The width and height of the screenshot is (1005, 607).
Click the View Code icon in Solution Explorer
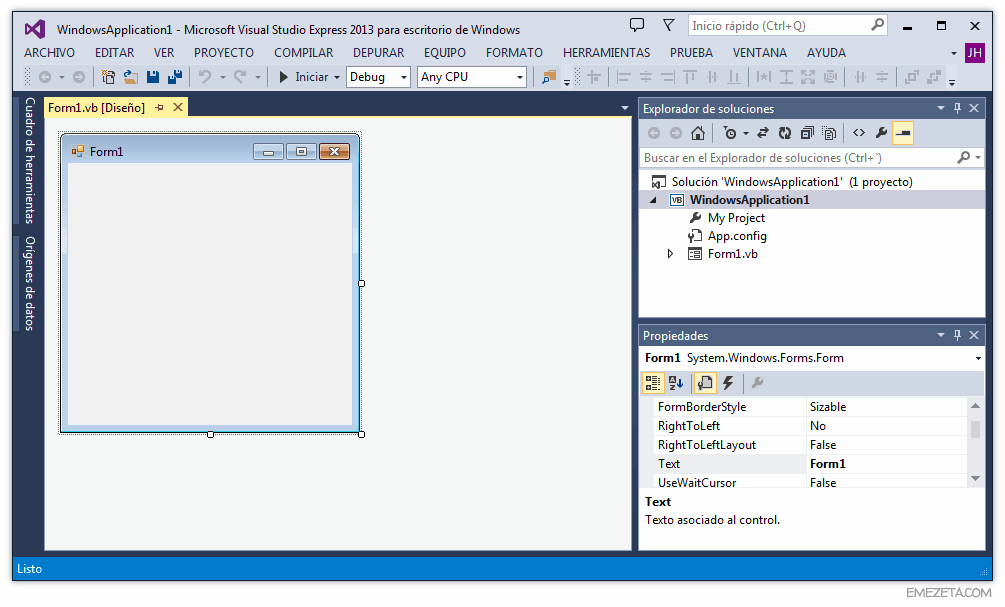(x=859, y=133)
